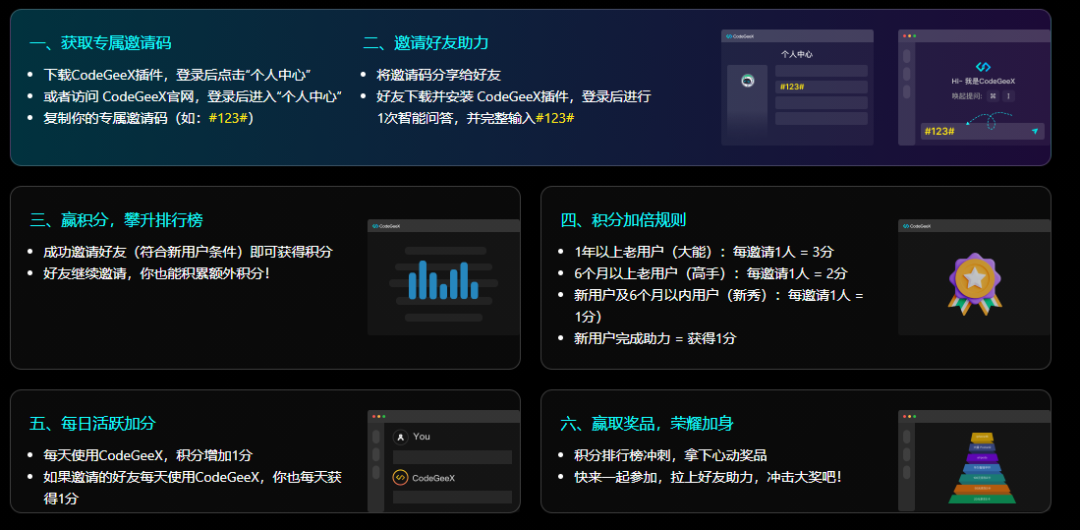This screenshot has height=530, width=1080.
Task: Click the #123# code row in 个人中心 mockup
Action: [821, 87]
